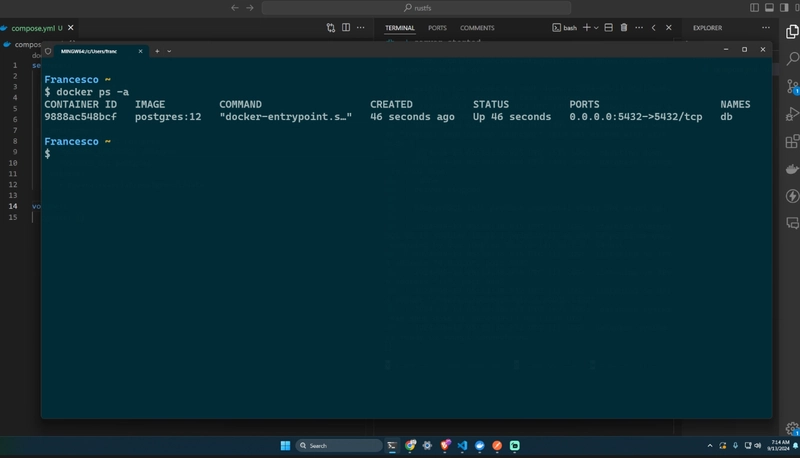Open Git Bash tab list dropdown chevron
Screen dimensions: 800x458
(x=169, y=51)
